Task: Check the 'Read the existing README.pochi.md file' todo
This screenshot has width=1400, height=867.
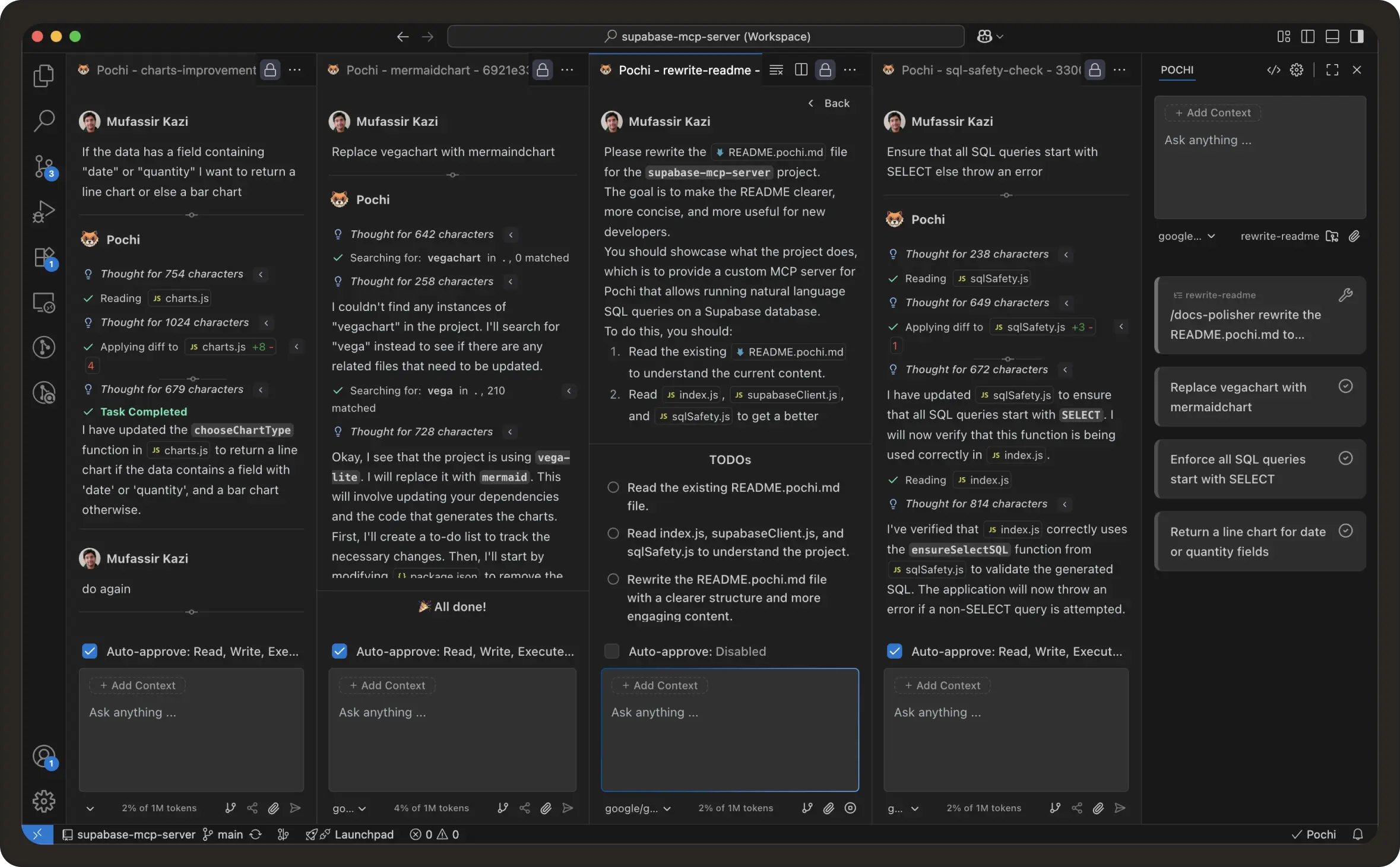Action: tap(613, 487)
